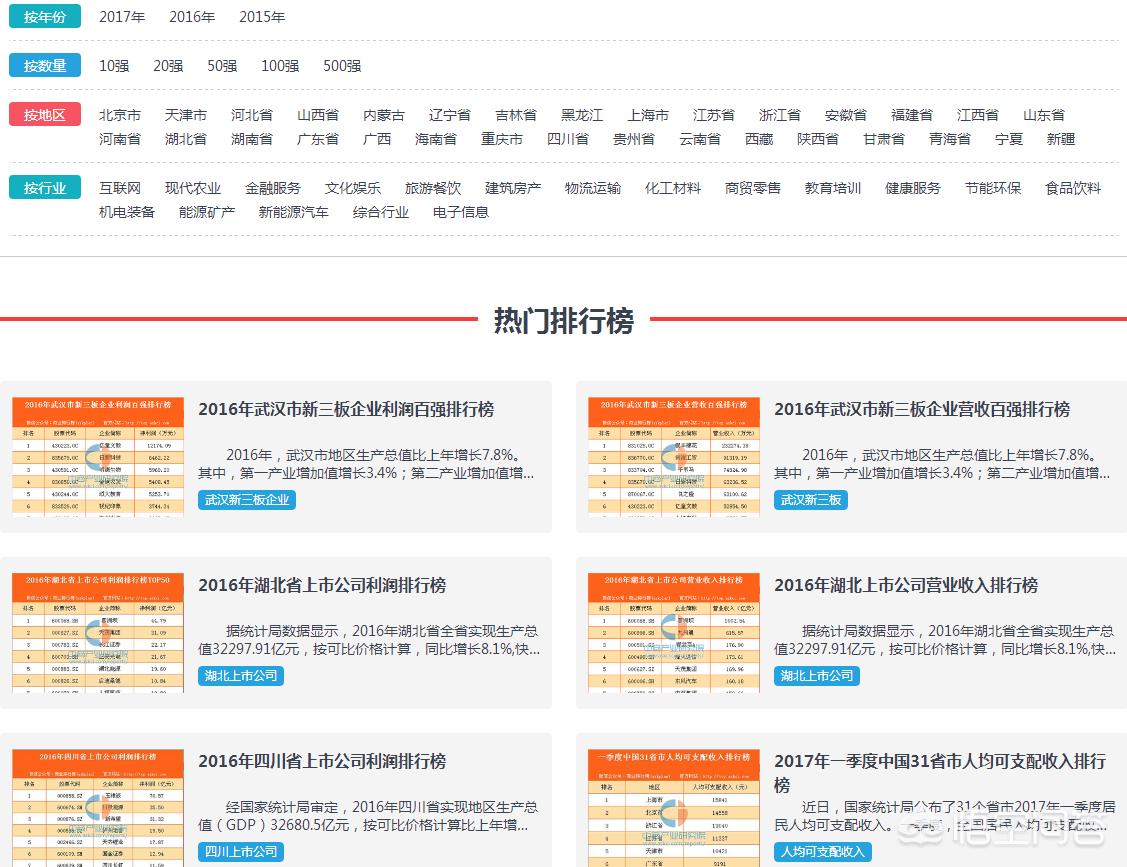The height and width of the screenshot is (867, 1127).
Task: Click the 四川上市公司 tag
Action: (241, 851)
